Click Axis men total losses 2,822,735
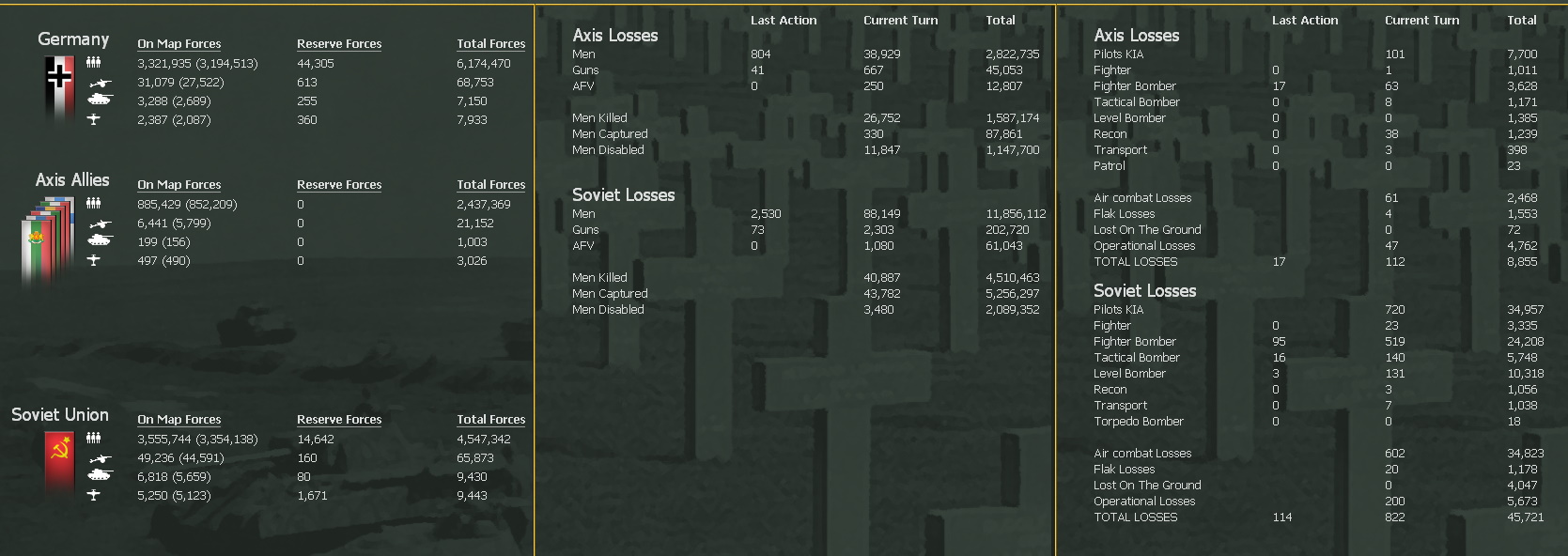This screenshot has height=556, width=1568. [1013, 54]
